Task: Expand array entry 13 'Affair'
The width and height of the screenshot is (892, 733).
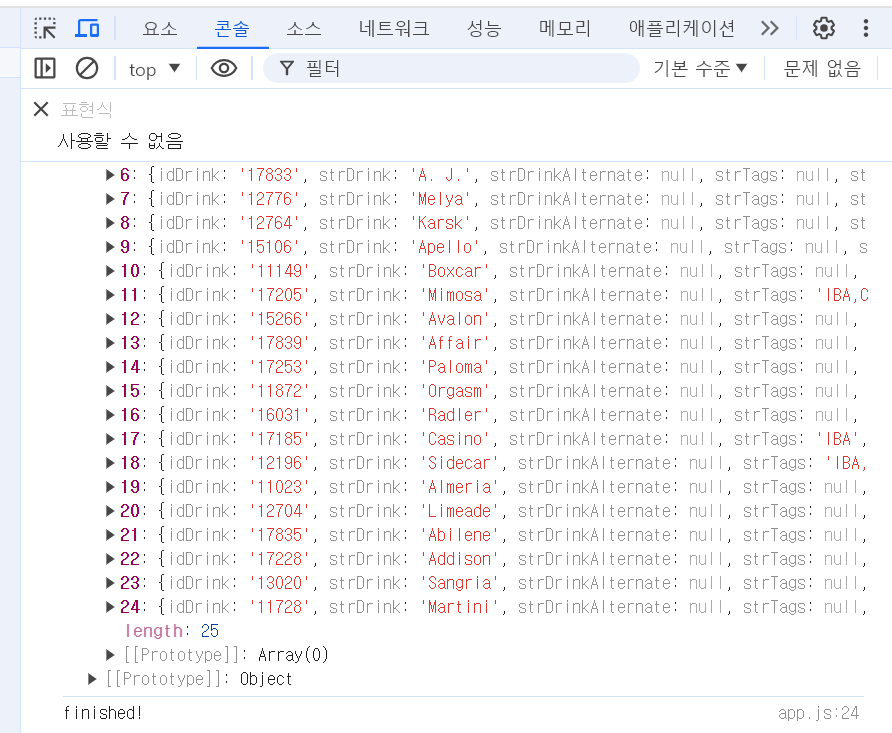Action: (x=110, y=343)
